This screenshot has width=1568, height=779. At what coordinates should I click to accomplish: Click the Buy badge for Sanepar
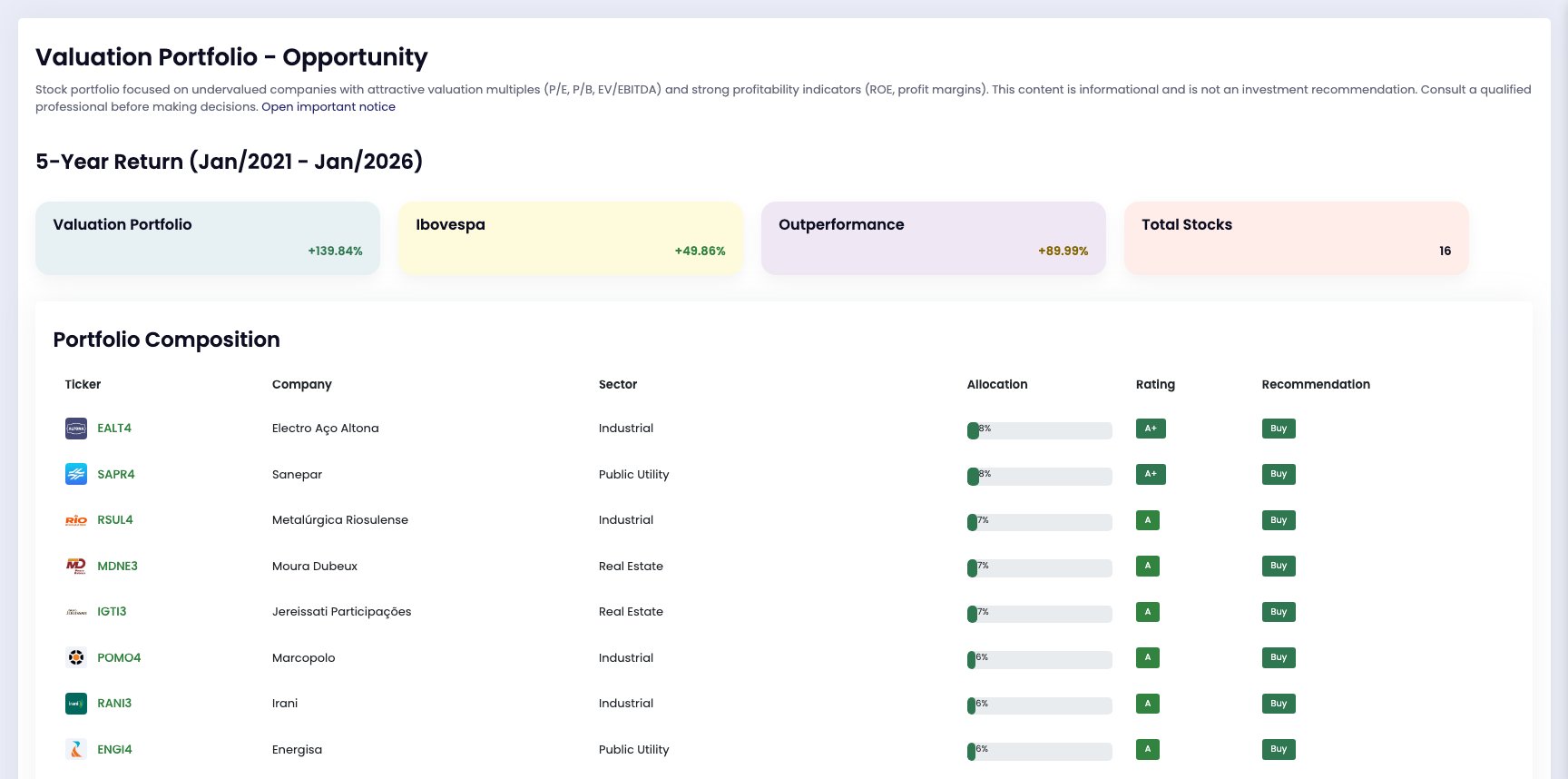coord(1279,474)
